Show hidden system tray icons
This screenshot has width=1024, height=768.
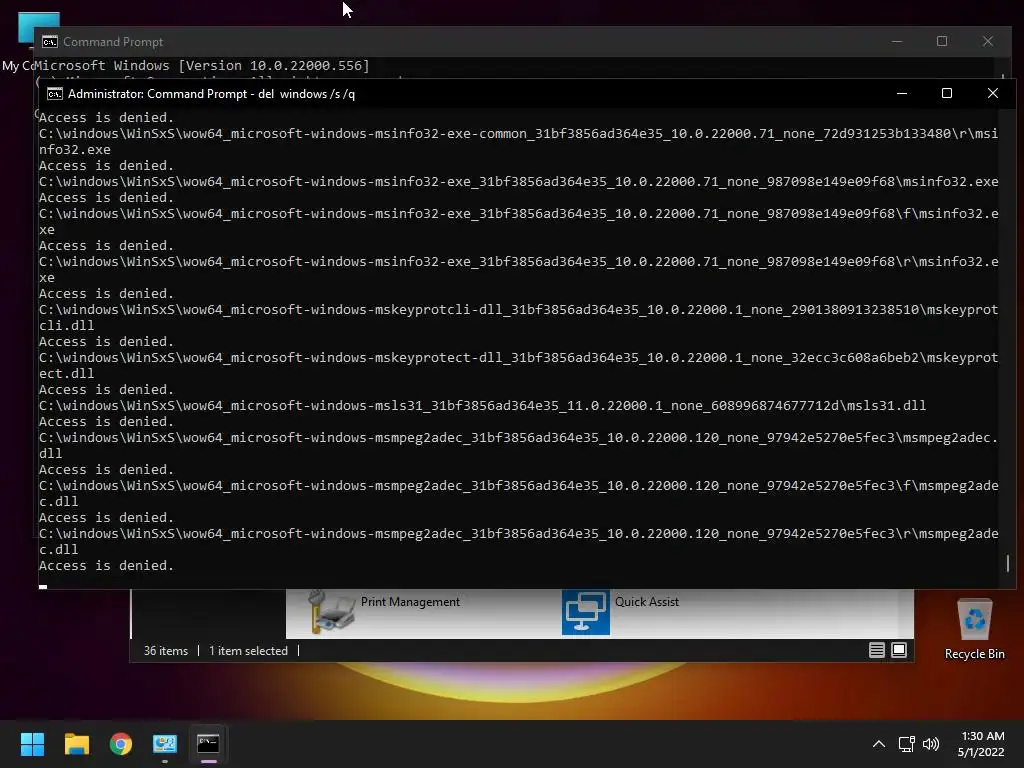tap(879, 744)
